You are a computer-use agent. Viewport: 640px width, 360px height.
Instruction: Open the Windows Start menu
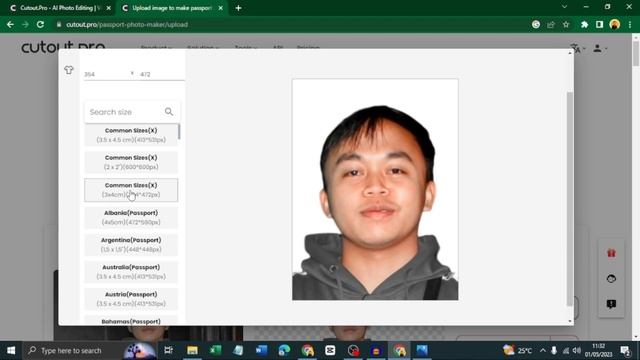pos(11,351)
